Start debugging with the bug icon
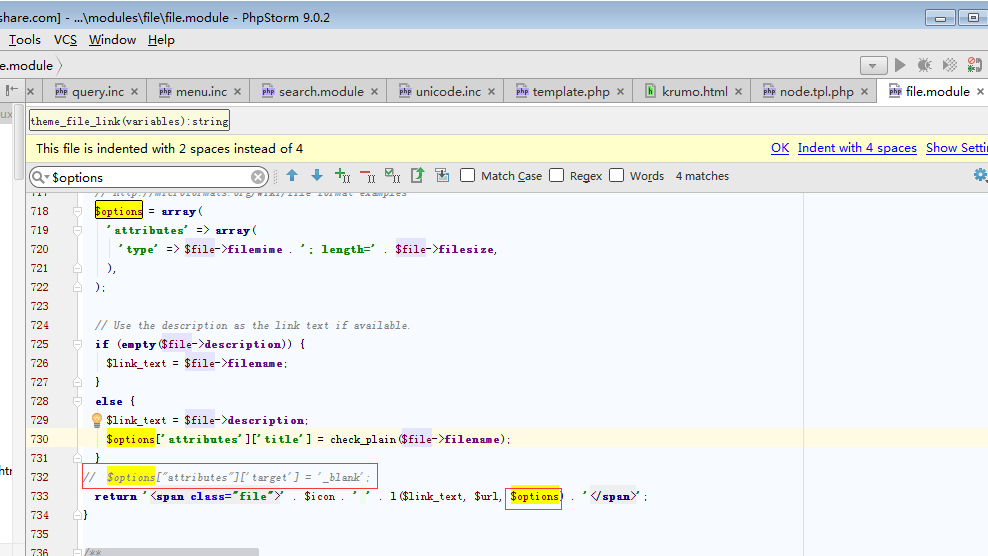The height and width of the screenshot is (556, 988). [x=925, y=65]
